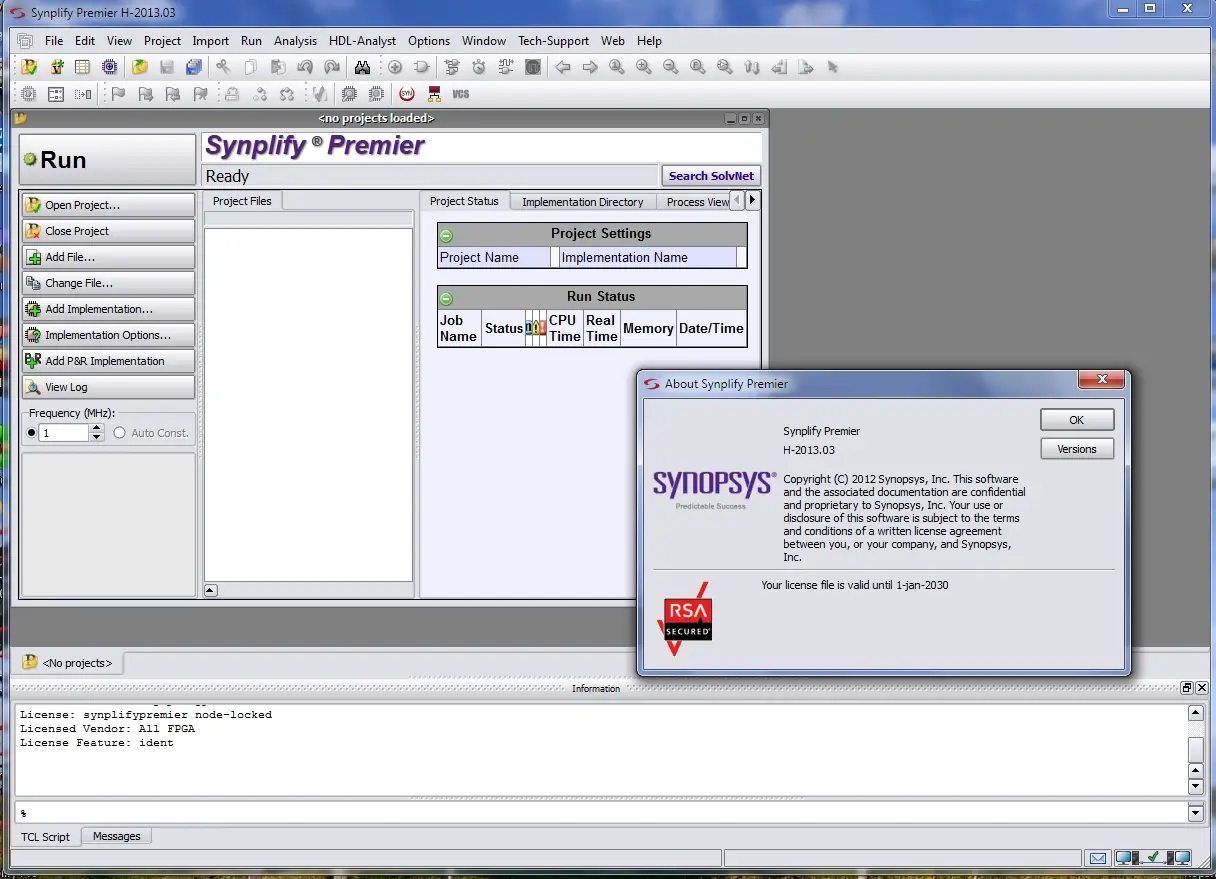Select the Project Files tab
This screenshot has height=879, width=1216.
(242, 201)
